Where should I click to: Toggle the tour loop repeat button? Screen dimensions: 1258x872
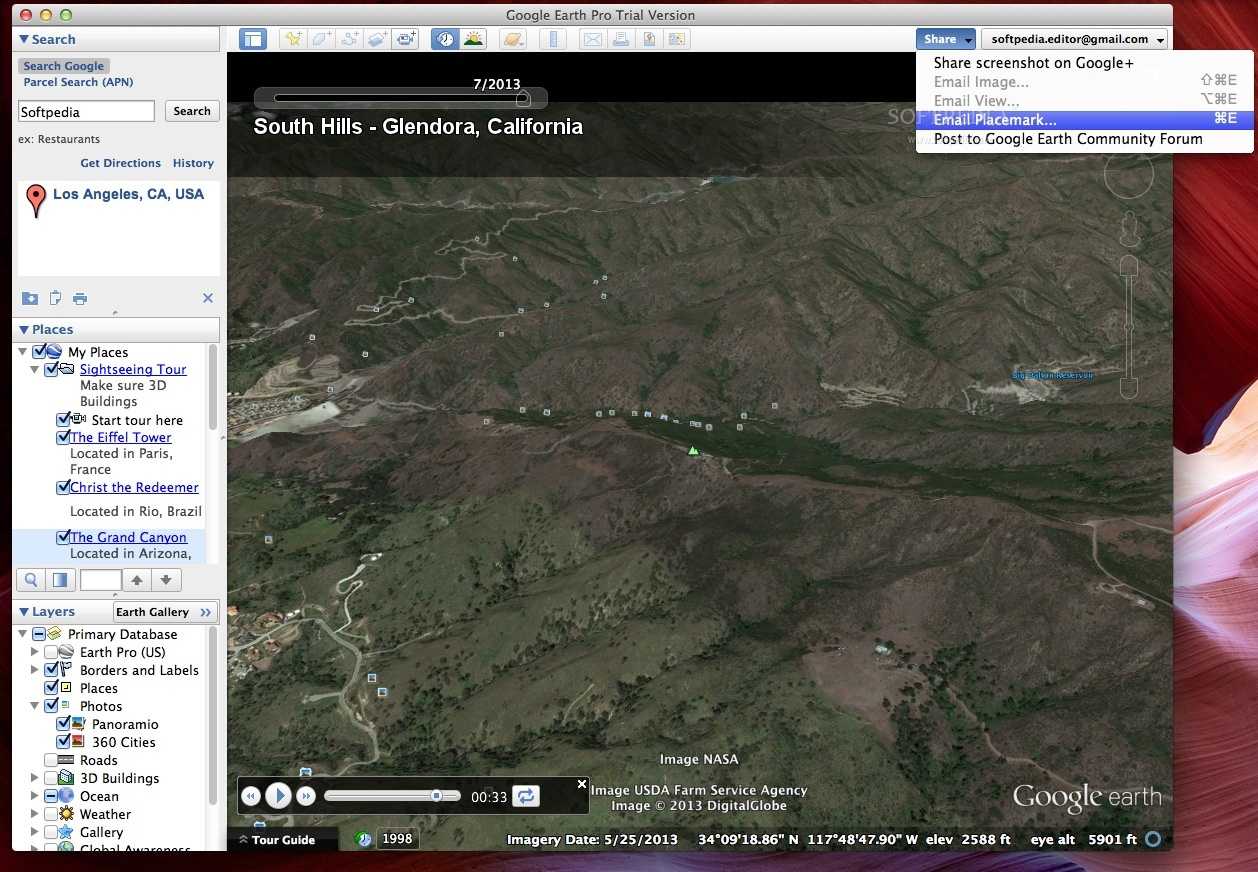pos(526,796)
